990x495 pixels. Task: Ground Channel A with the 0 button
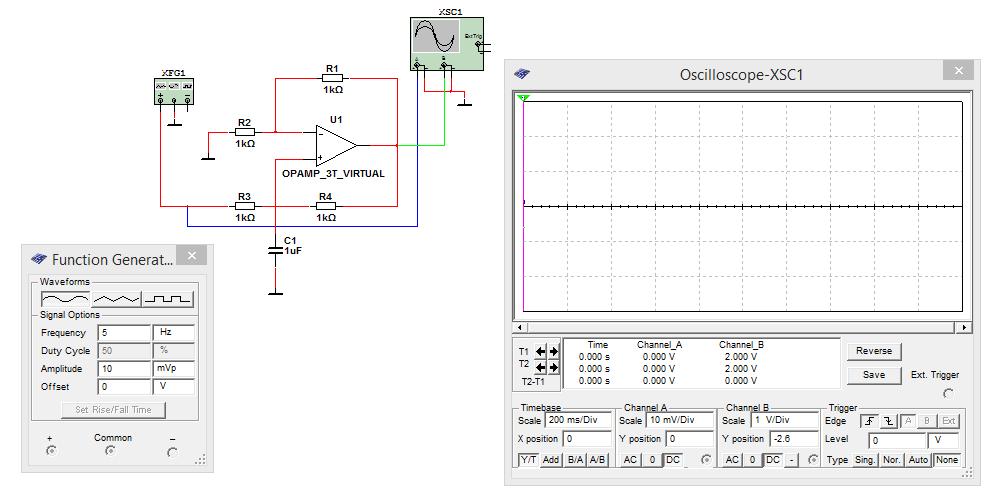click(651, 460)
